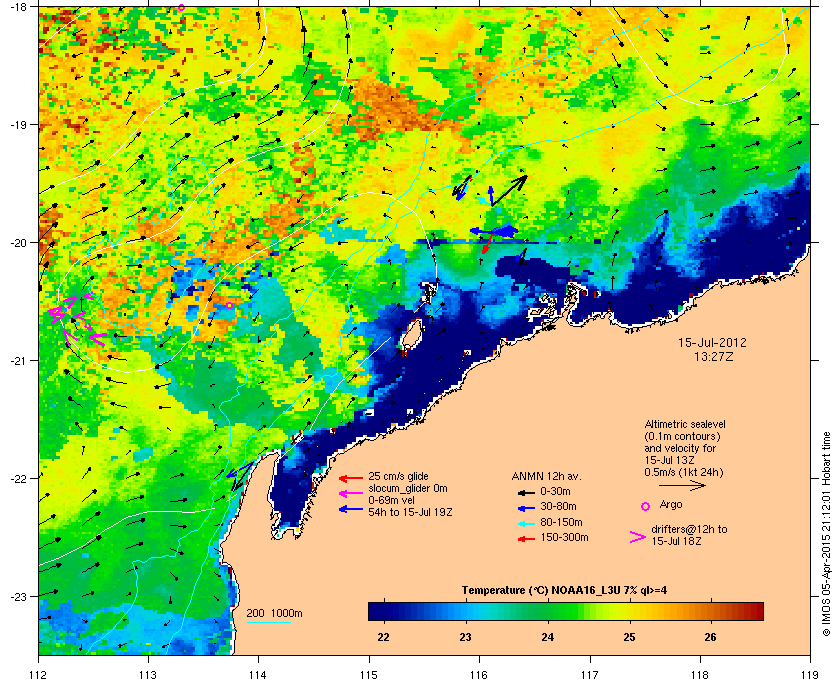Click the 150-300m legend label
The width and height of the screenshot is (840, 680).
(x=564, y=537)
